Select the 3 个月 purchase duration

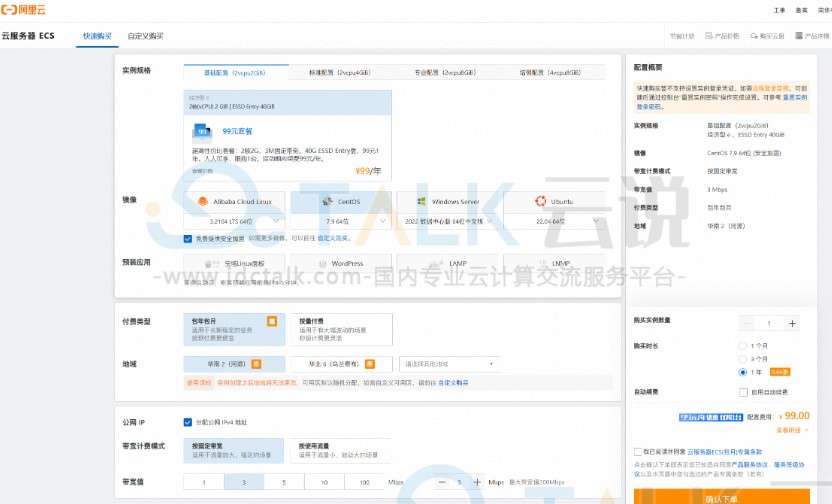pos(743,359)
